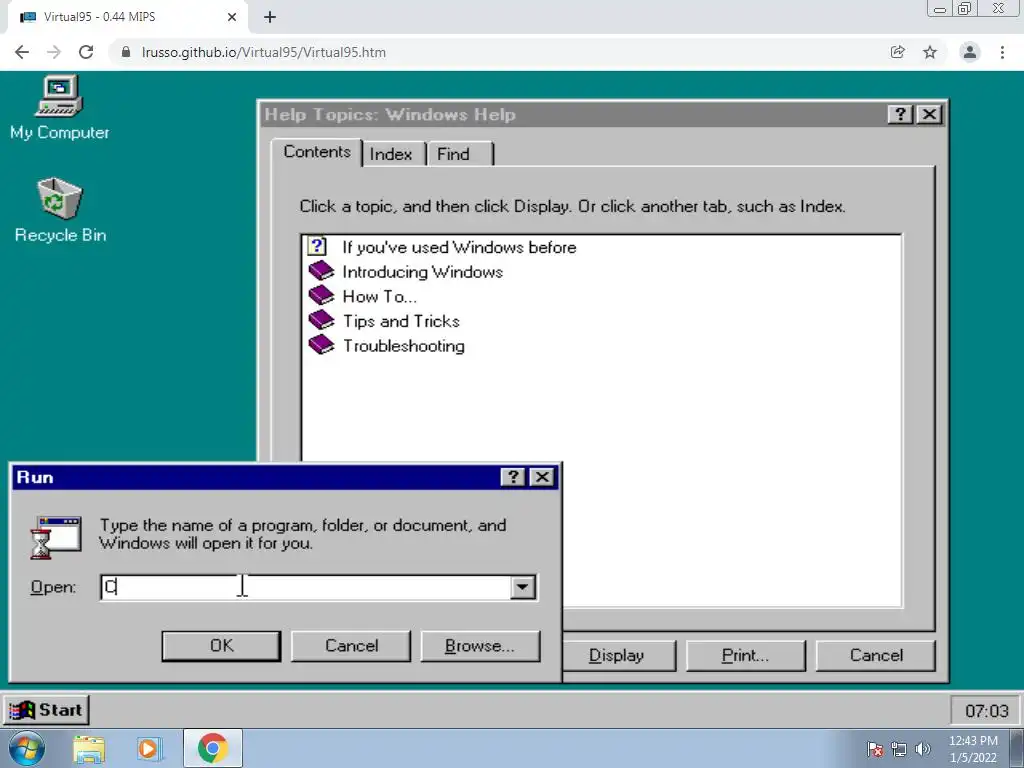Click the Open text input field
The height and width of the screenshot is (768, 1024).
[x=306, y=587]
